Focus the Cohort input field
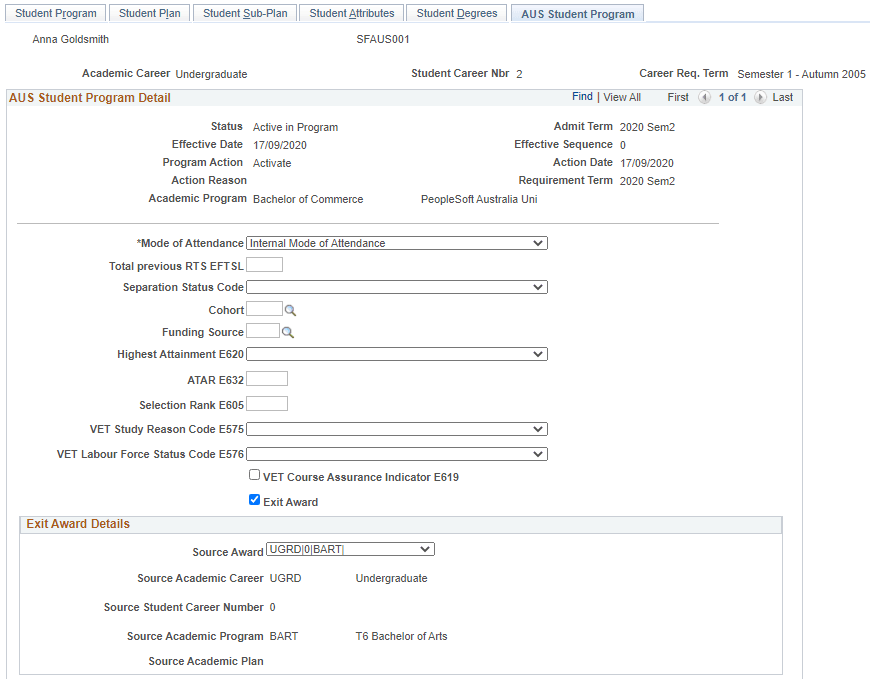 (265, 308)
